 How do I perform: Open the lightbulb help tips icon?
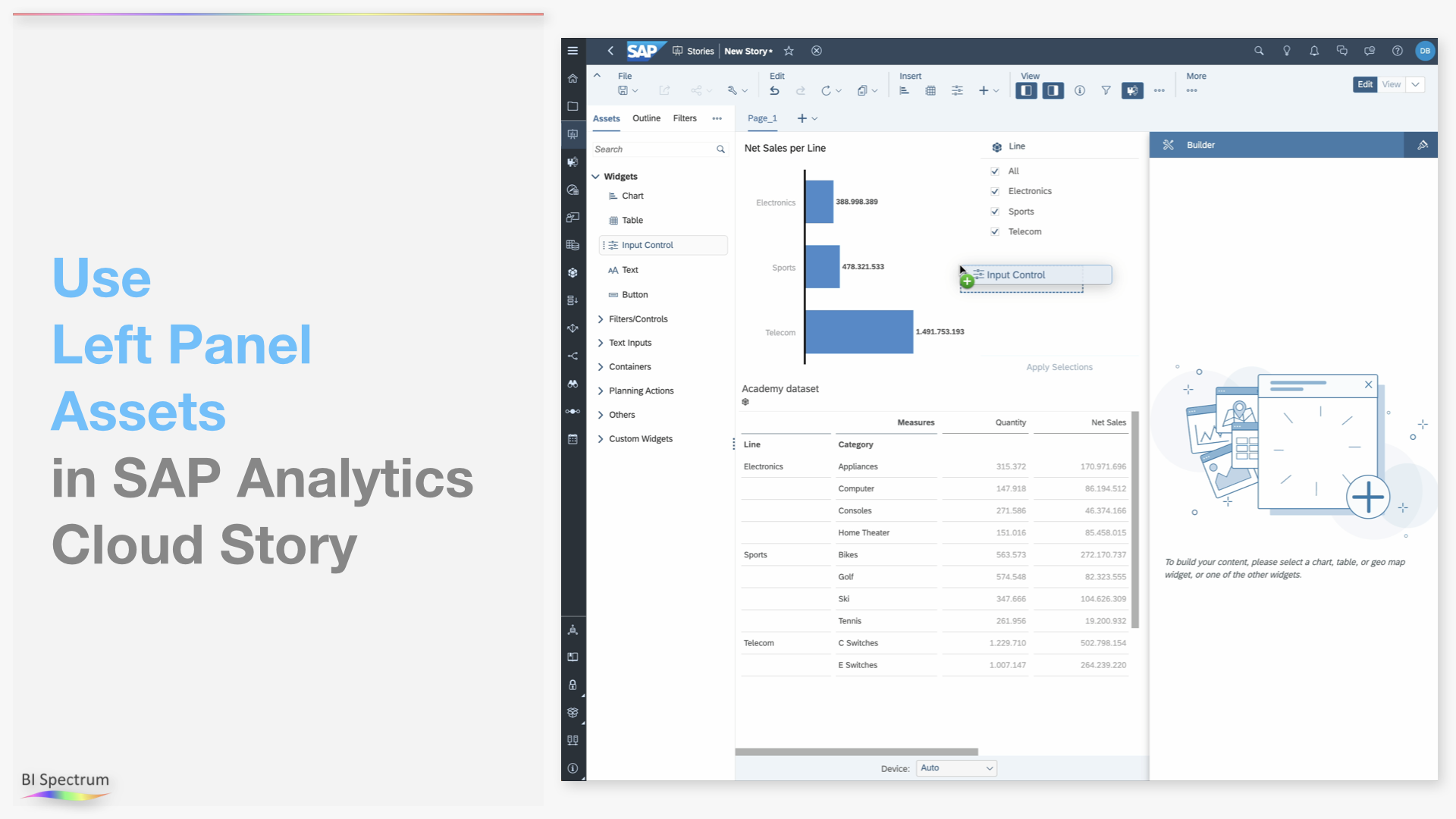(x=1287, y=51)
